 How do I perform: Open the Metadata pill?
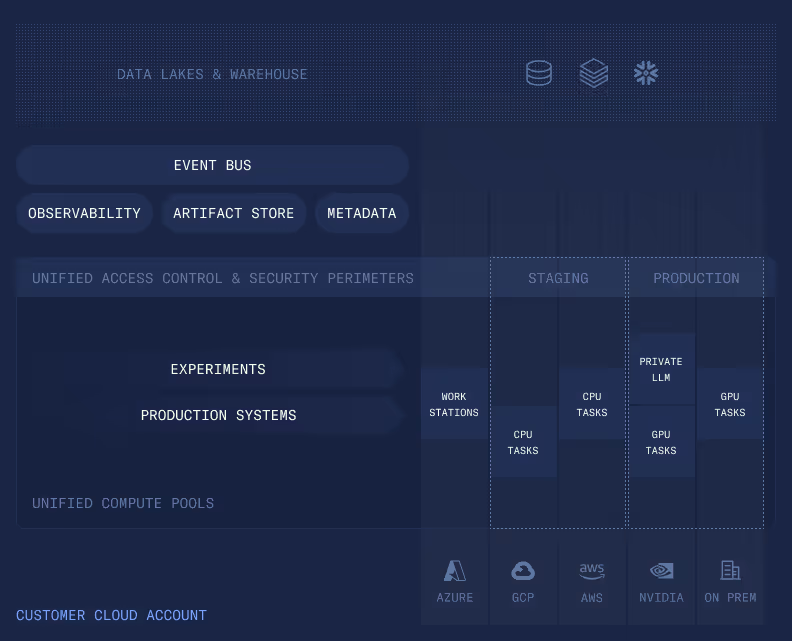(362, 213)
